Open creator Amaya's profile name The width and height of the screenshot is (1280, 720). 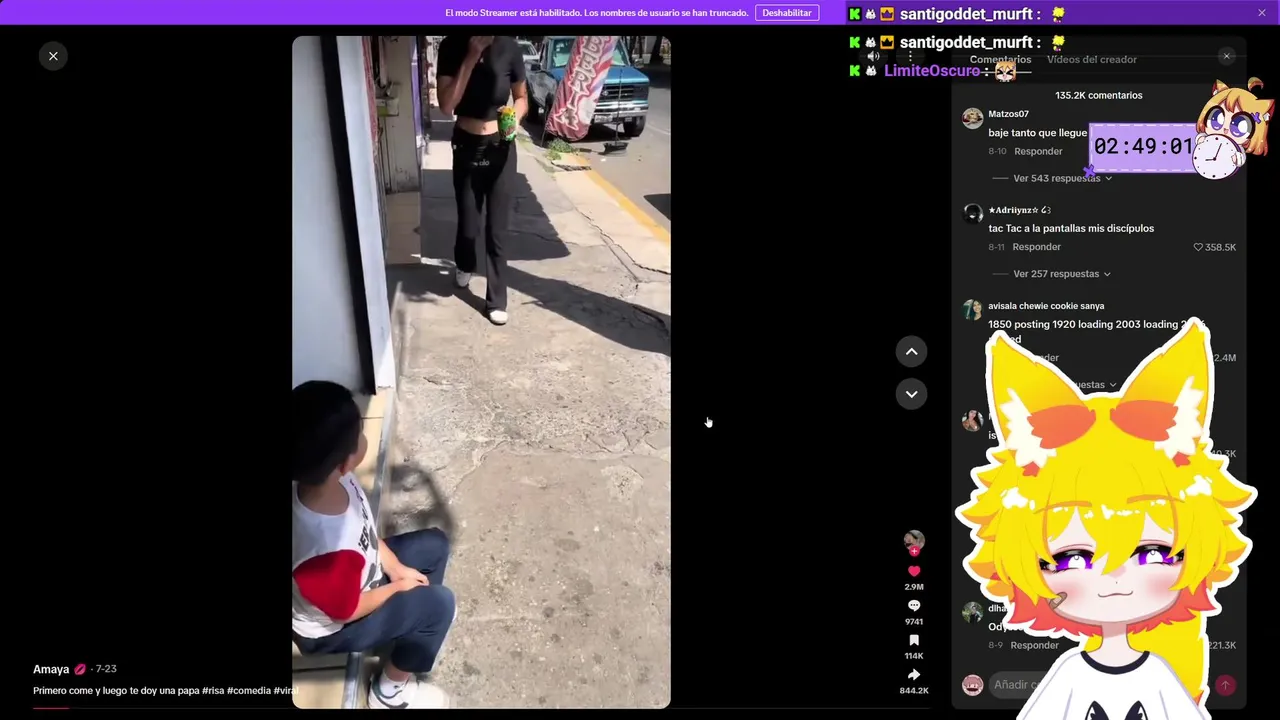click(51, 669)
